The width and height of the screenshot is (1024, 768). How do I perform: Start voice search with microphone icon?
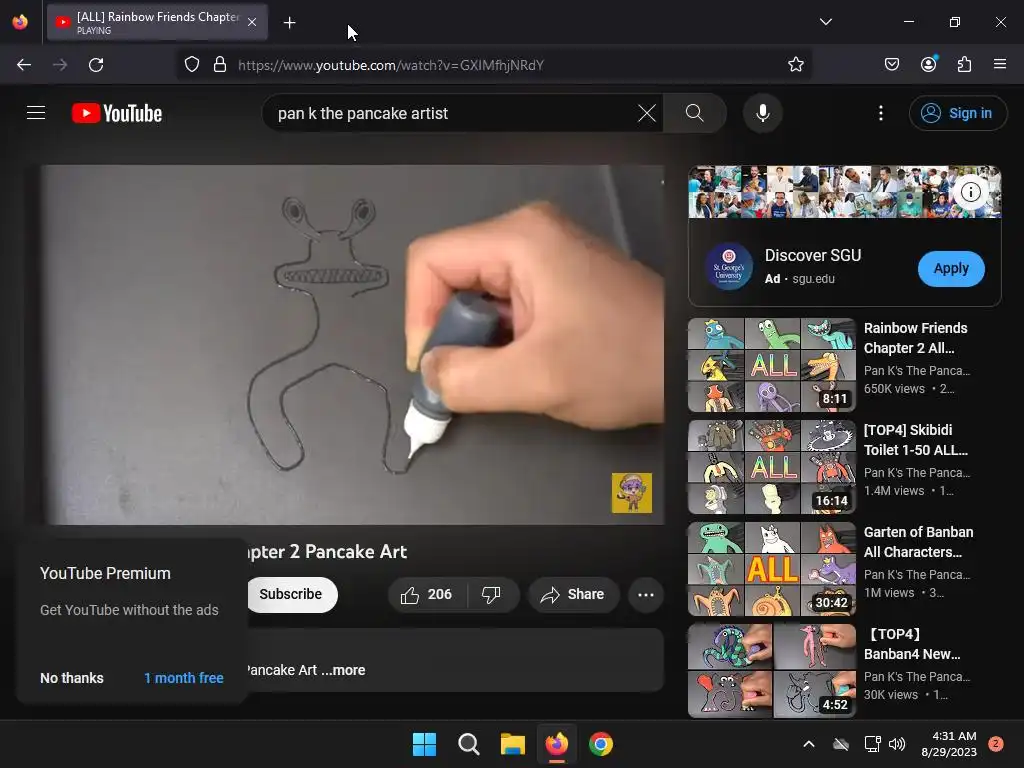tap(762, 113)
